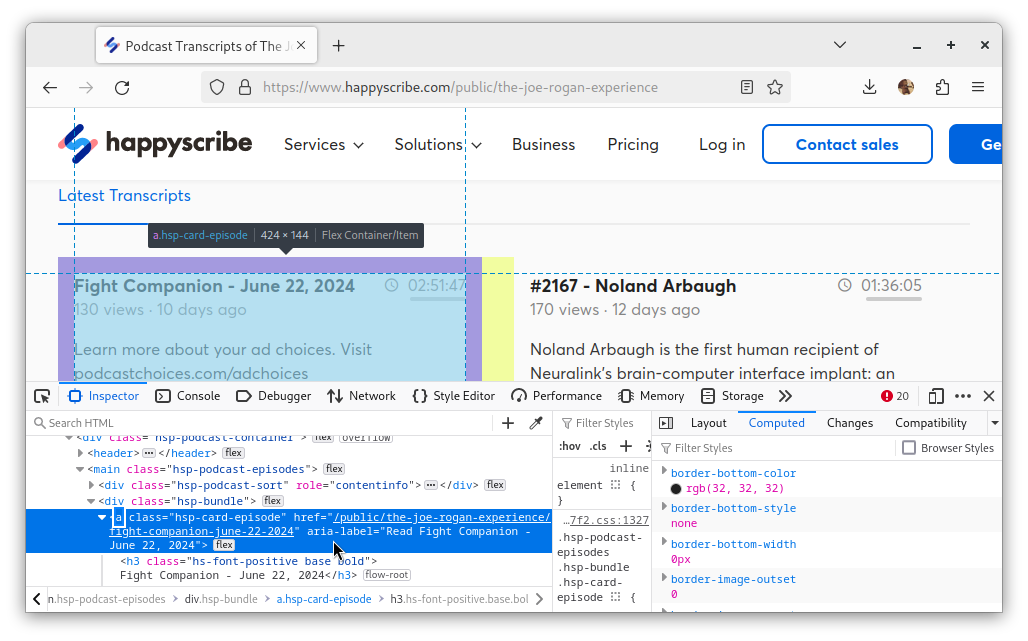The width and height of the screenshot is (1028, 641).
Task: Expand the border-bottom-color computed property
Action: [664, 471]
